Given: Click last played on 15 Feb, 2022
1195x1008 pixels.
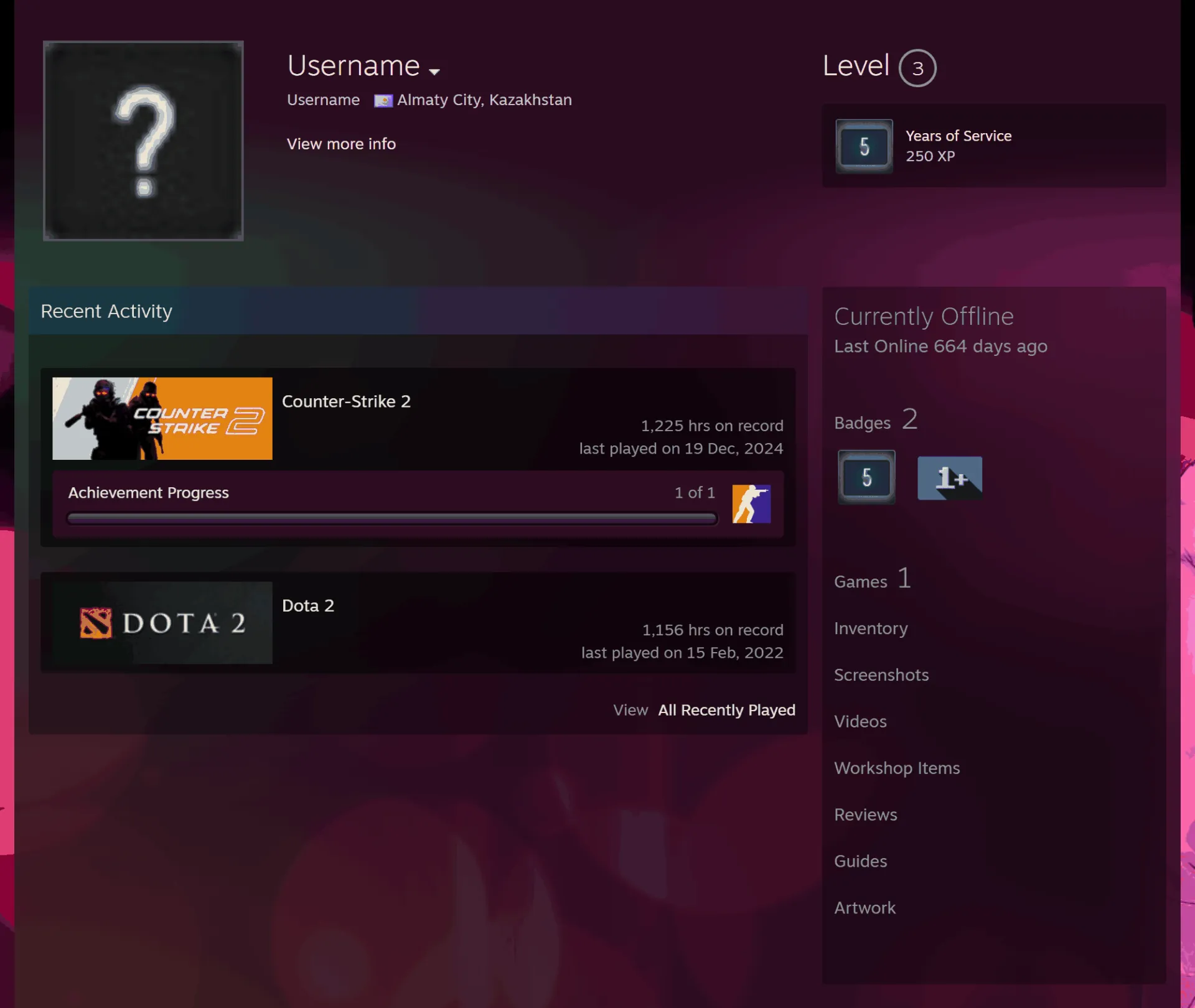Looking at the screenshot, I should point(682,653).
